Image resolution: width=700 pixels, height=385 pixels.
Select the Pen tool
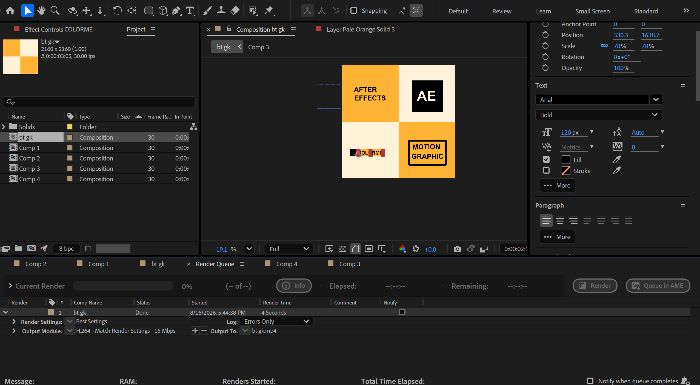[177, 10]
